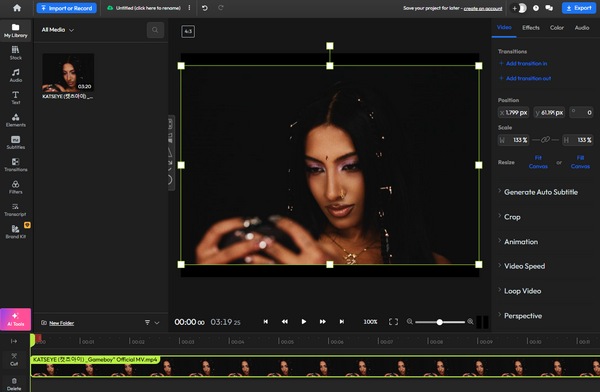600x392 pixels.
Task: Click the Redo arrow
Action: pos(221,8)
